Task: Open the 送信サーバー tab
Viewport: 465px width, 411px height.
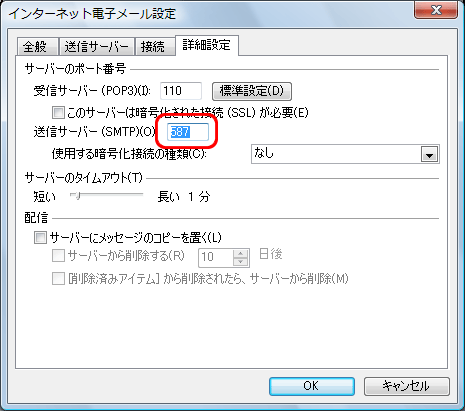Action: pyautogui.click(x=97, y=46)
